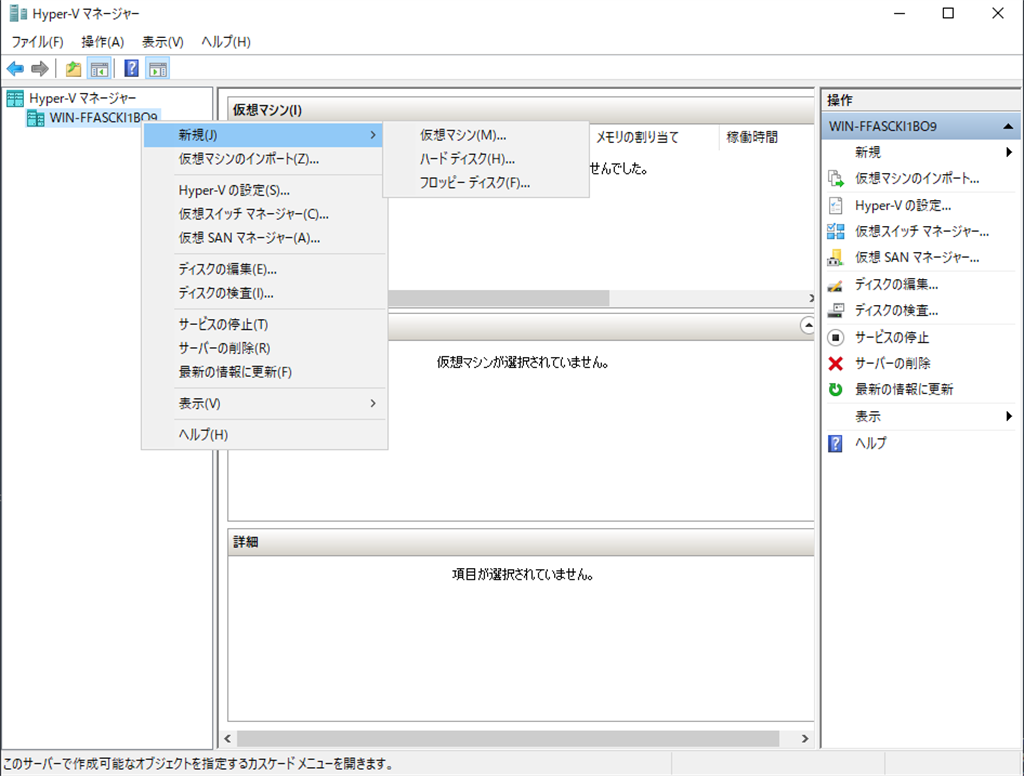Select 仮想マシン(M)... from the submenu
Viewport: 1024px width, 776px height.
tap(463, 135)
